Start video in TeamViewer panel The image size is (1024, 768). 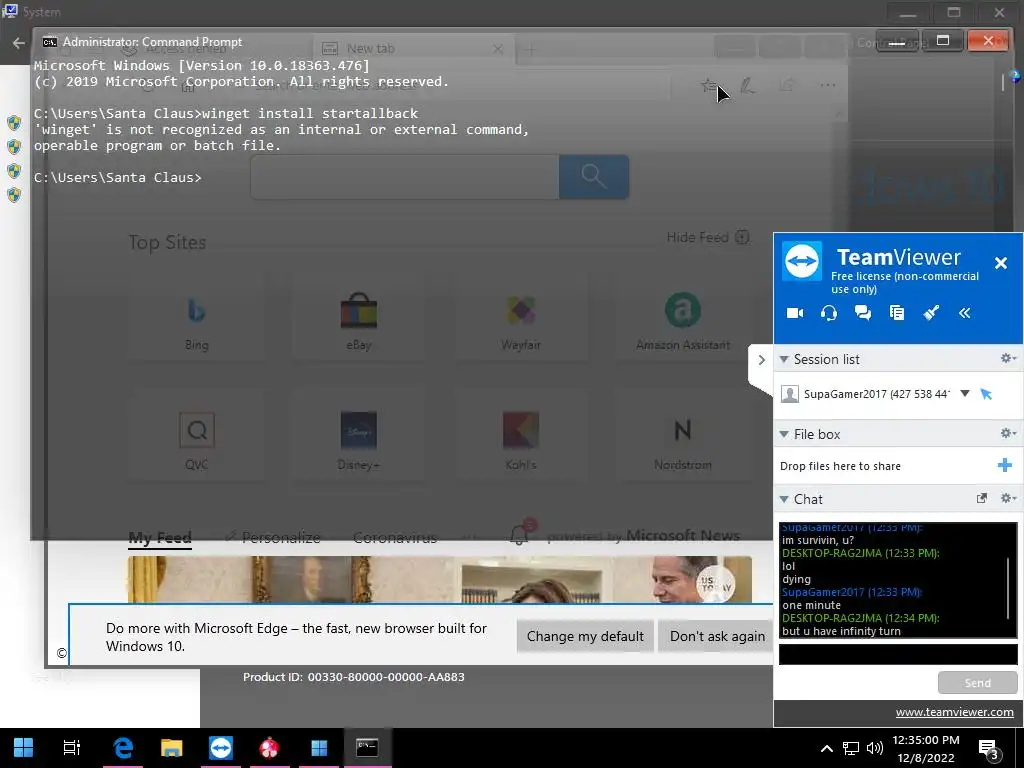795,313
